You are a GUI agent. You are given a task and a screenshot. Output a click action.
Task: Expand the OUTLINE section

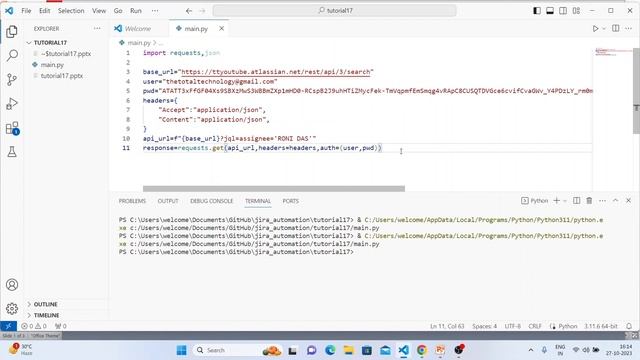point(45,304)
